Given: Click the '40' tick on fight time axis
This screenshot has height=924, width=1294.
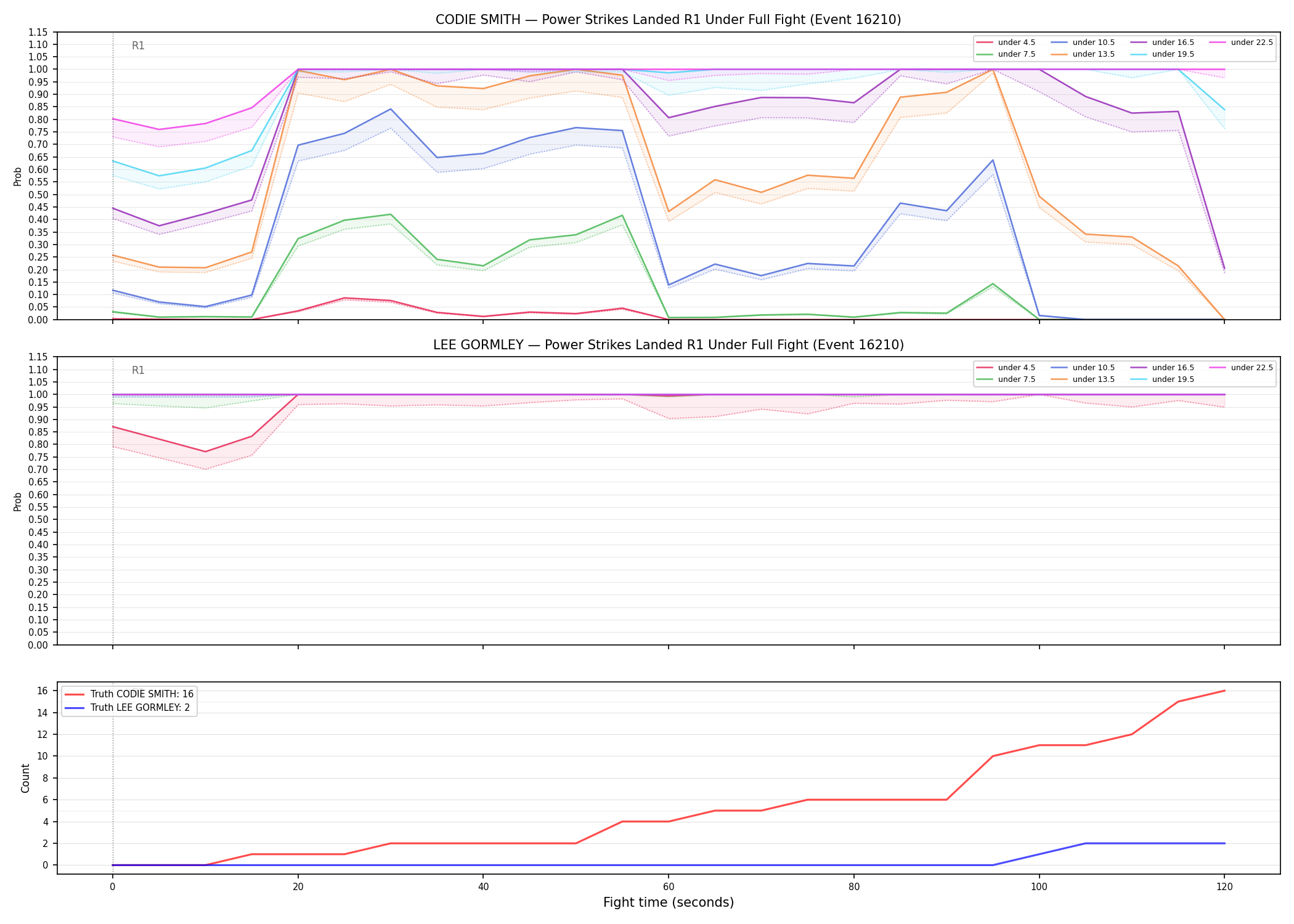Looking at the screenshot, I should tap(483, 887).
